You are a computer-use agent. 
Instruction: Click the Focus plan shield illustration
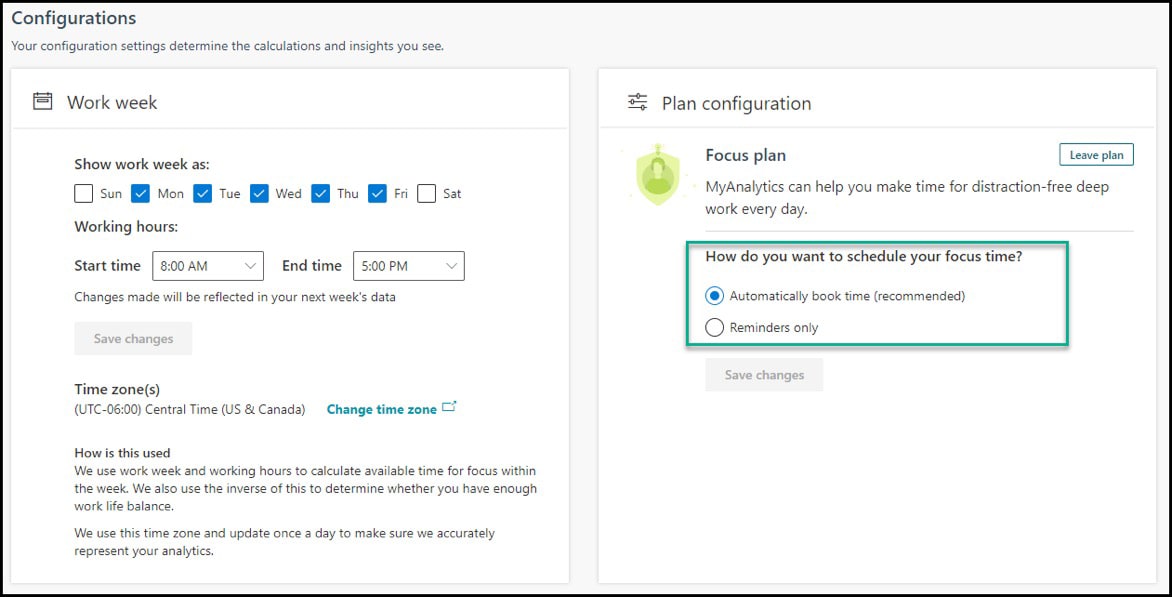[x=657, y=175]
